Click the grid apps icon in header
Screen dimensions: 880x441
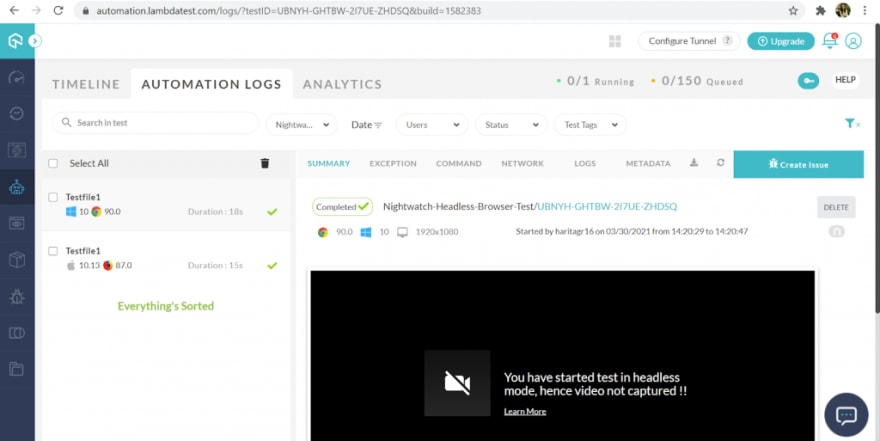pyautogui.click(x=615, y=41)
